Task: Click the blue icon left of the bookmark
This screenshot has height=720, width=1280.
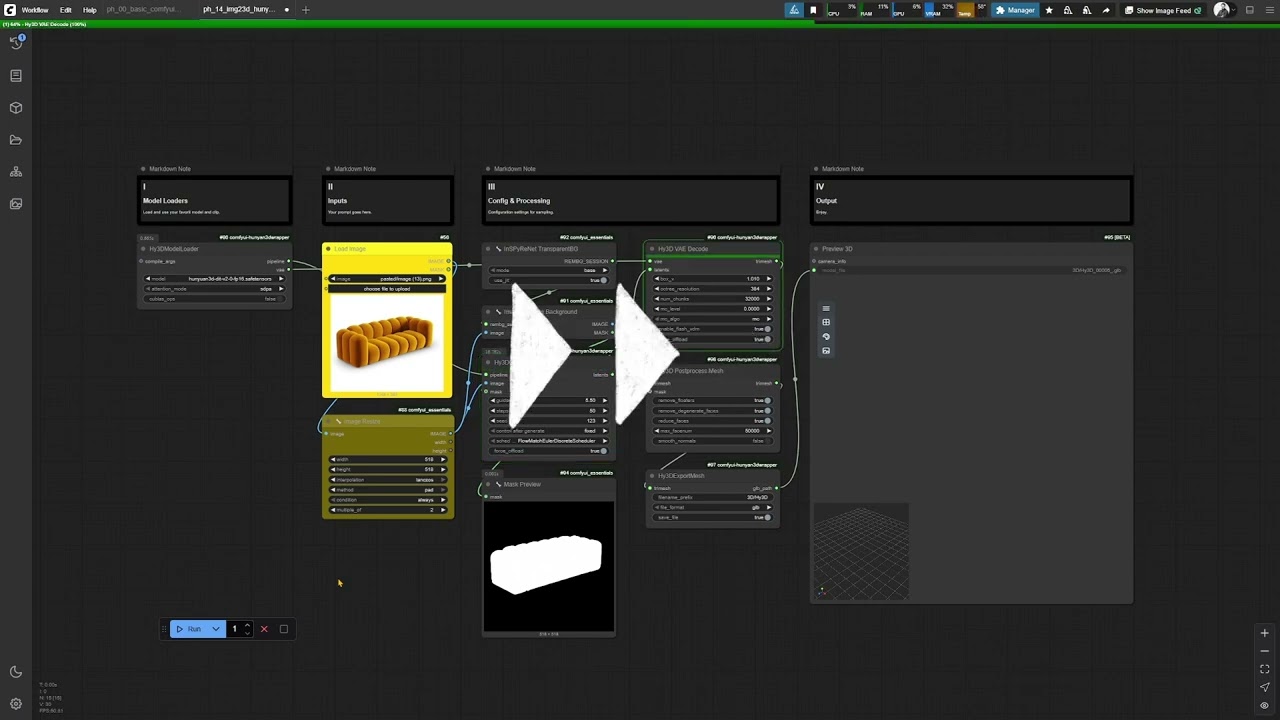Action: [x=794, y=10]
